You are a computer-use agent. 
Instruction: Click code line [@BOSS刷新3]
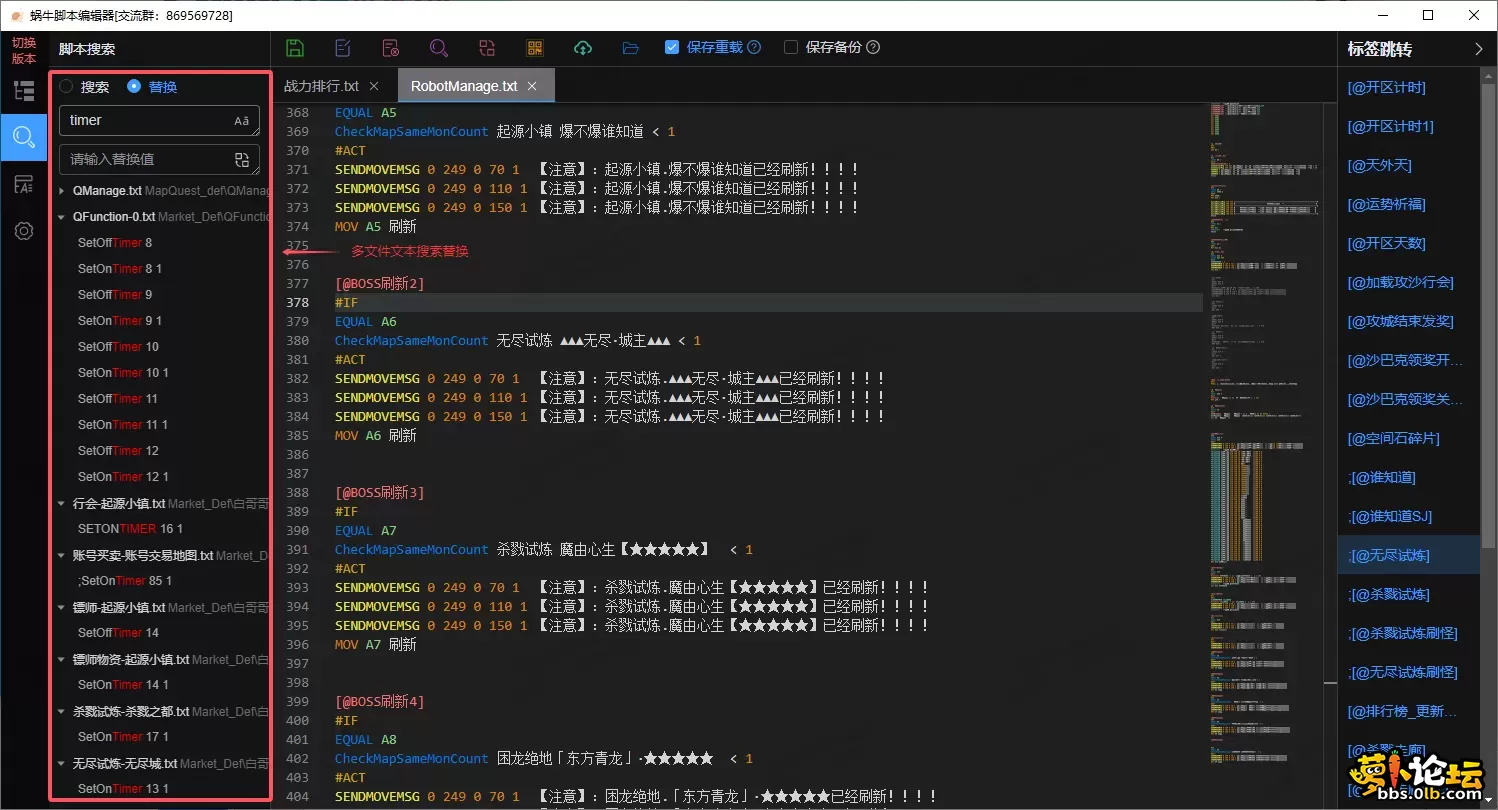(380, 492)
